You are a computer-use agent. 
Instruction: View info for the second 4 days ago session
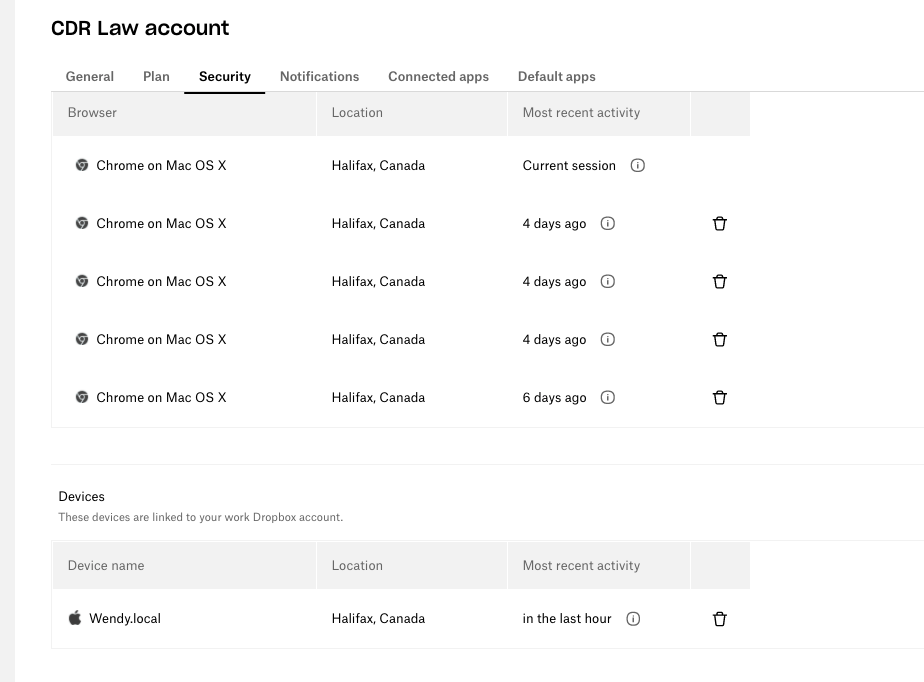[x=607, y=282]
